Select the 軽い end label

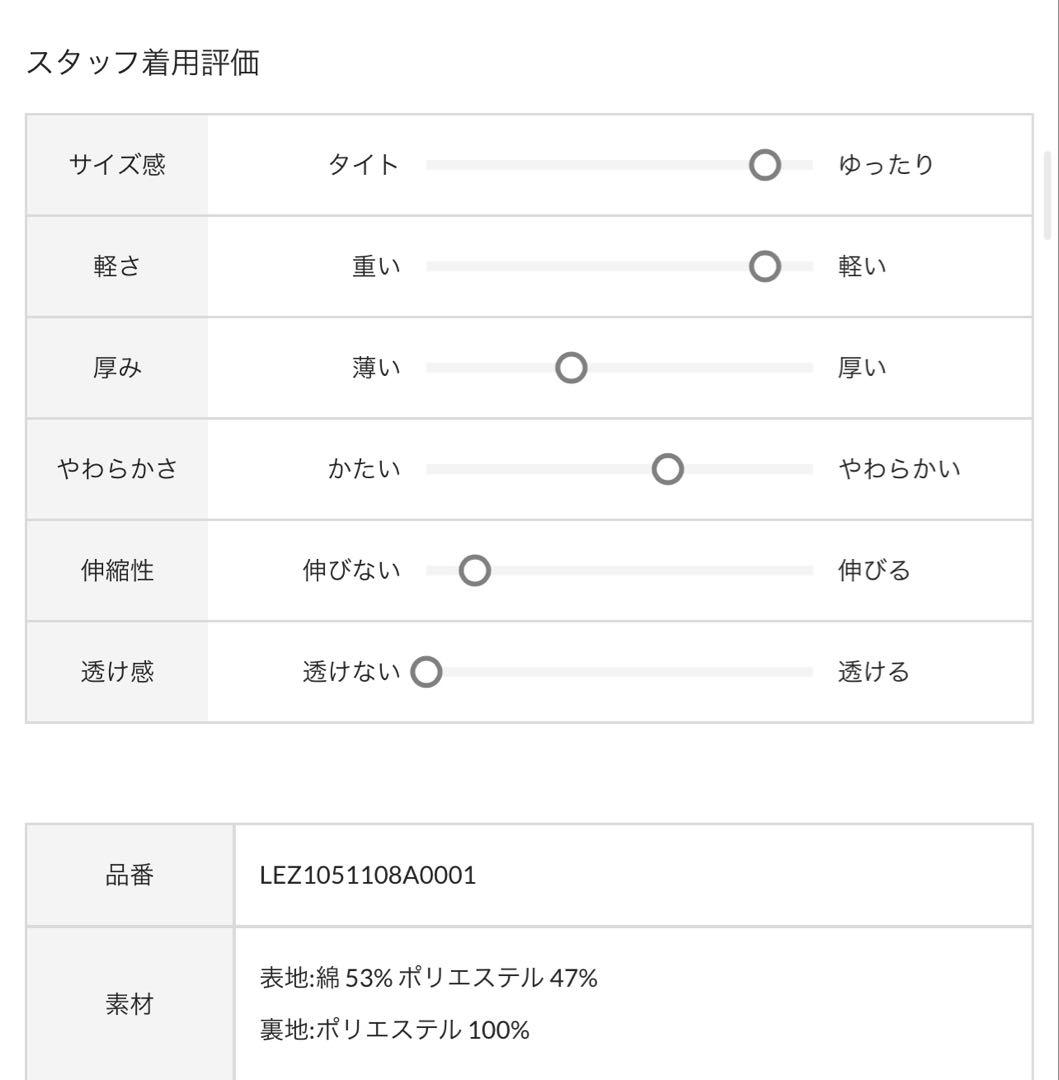point(862,267)
